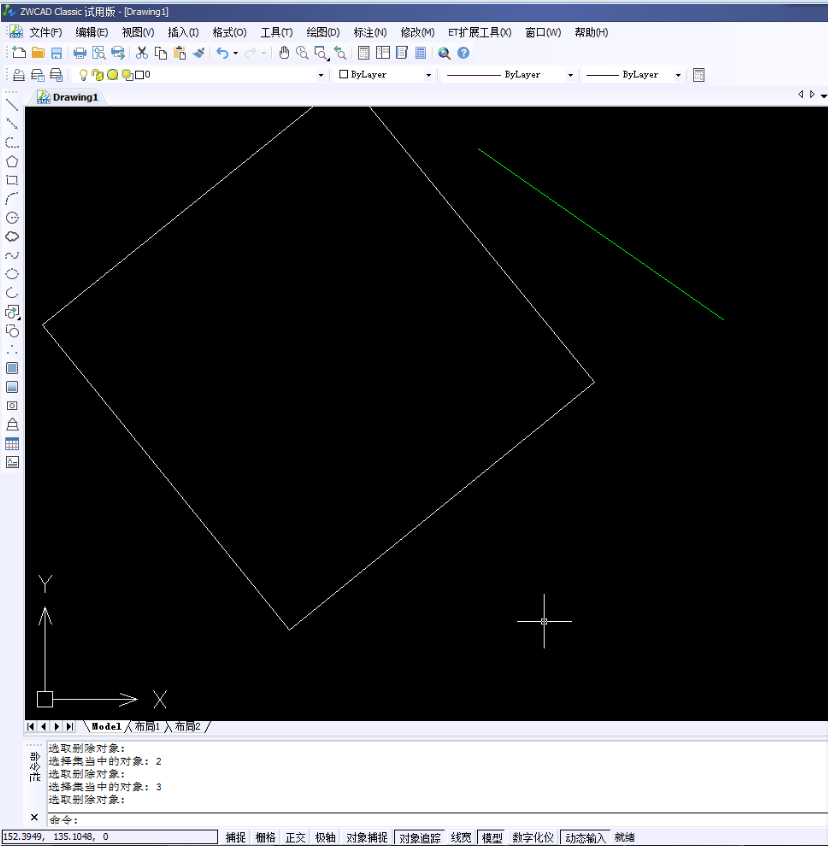Open the Table insert tool

point(12,444)
